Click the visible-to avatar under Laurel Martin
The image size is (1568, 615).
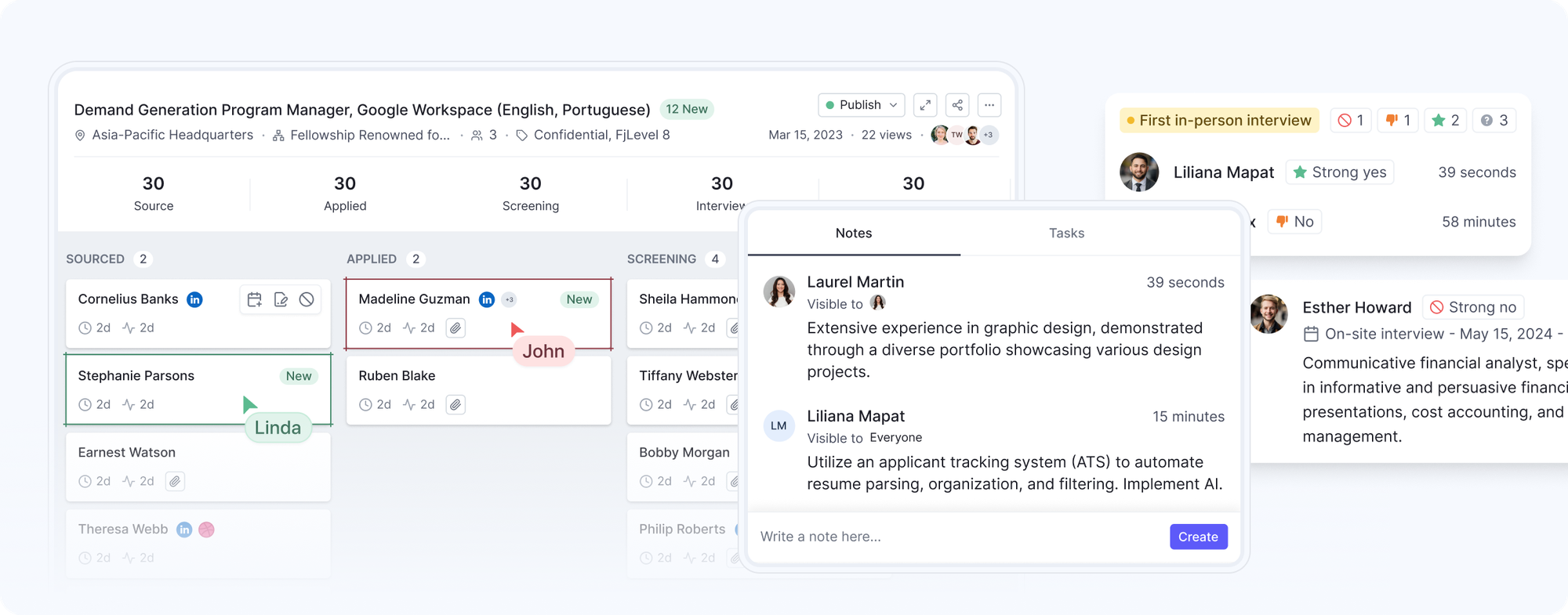878,303
